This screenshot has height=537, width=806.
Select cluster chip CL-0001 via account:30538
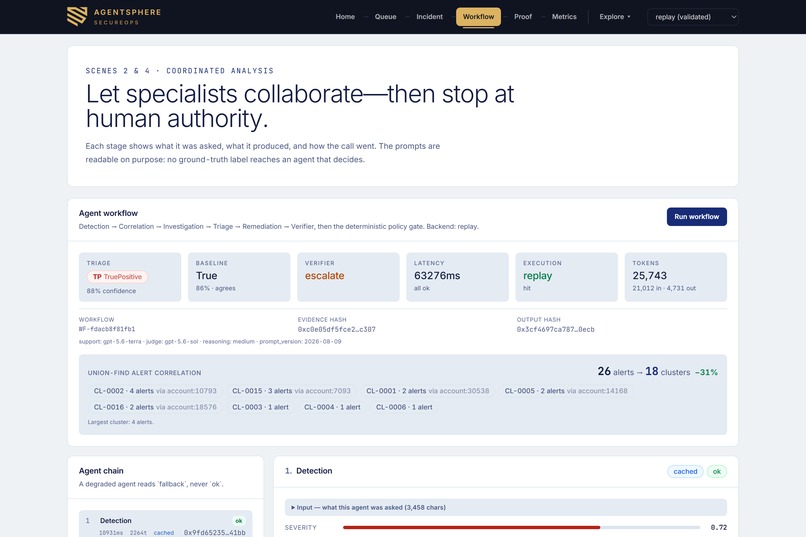[428, 391]
